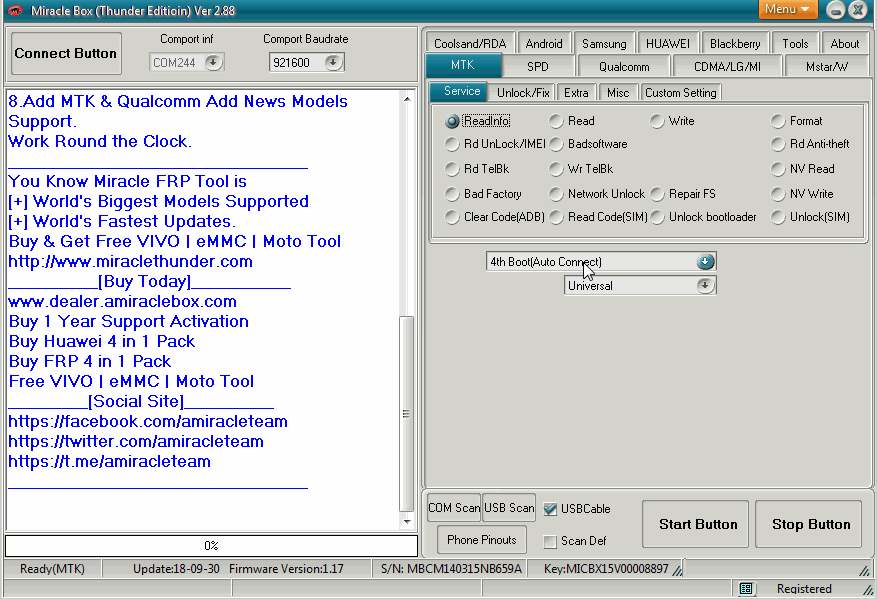The width and height of the screenshot is (877, 599).
Task: Open the Custom Setting sub-tab
Action: (x=681, y=93)
